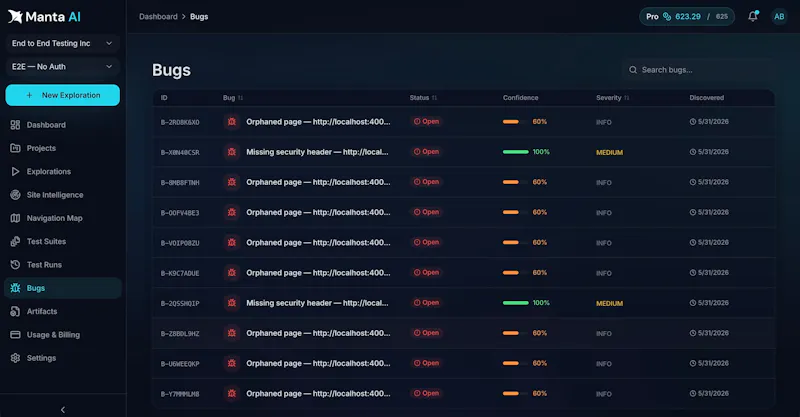The width and height of the screenshot is (800, 417).
Task: Click date 5/31/2026 in row B-Y7MMMLM8
Action: click(713, 394)
